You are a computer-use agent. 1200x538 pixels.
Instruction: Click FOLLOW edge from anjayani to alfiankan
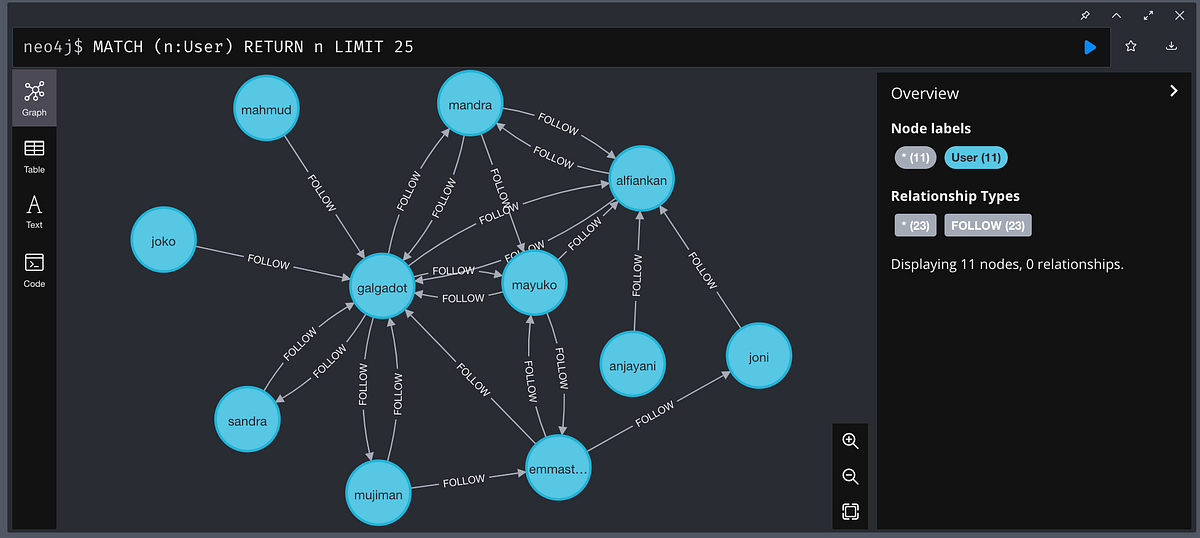638,275
